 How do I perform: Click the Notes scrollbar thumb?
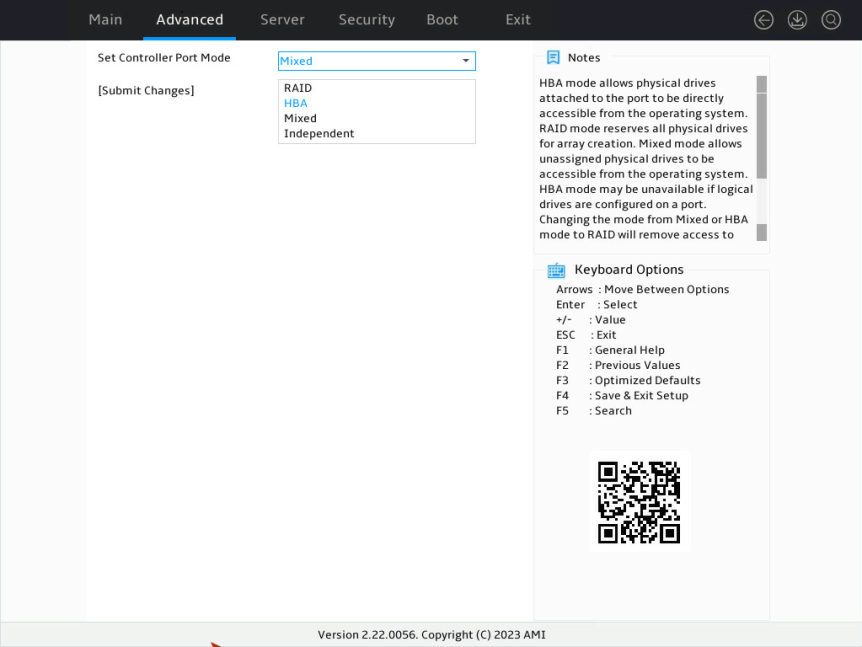761,135
